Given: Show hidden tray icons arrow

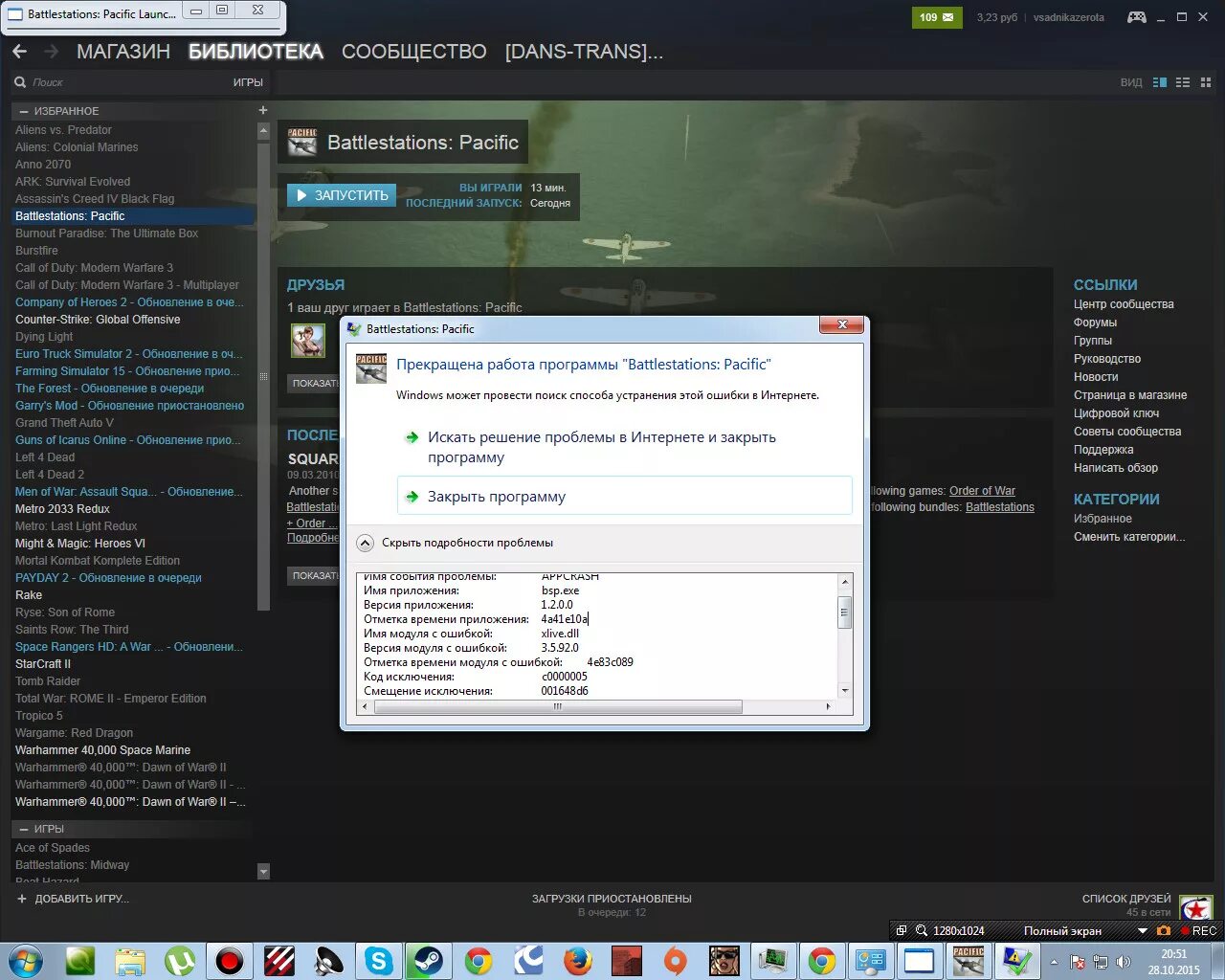Looking at the screenshot, I should click(1055, 962).
